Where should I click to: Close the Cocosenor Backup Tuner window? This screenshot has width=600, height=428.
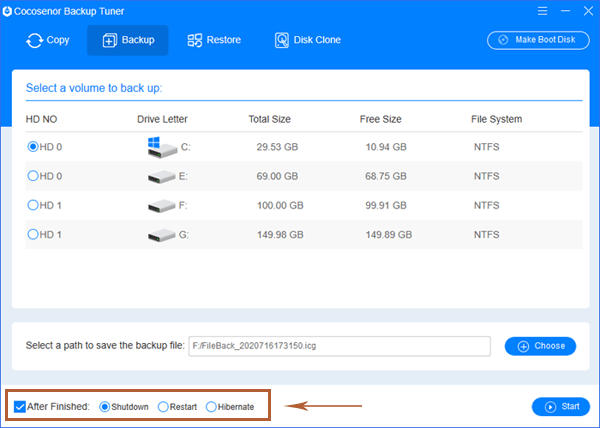[588, 11]
